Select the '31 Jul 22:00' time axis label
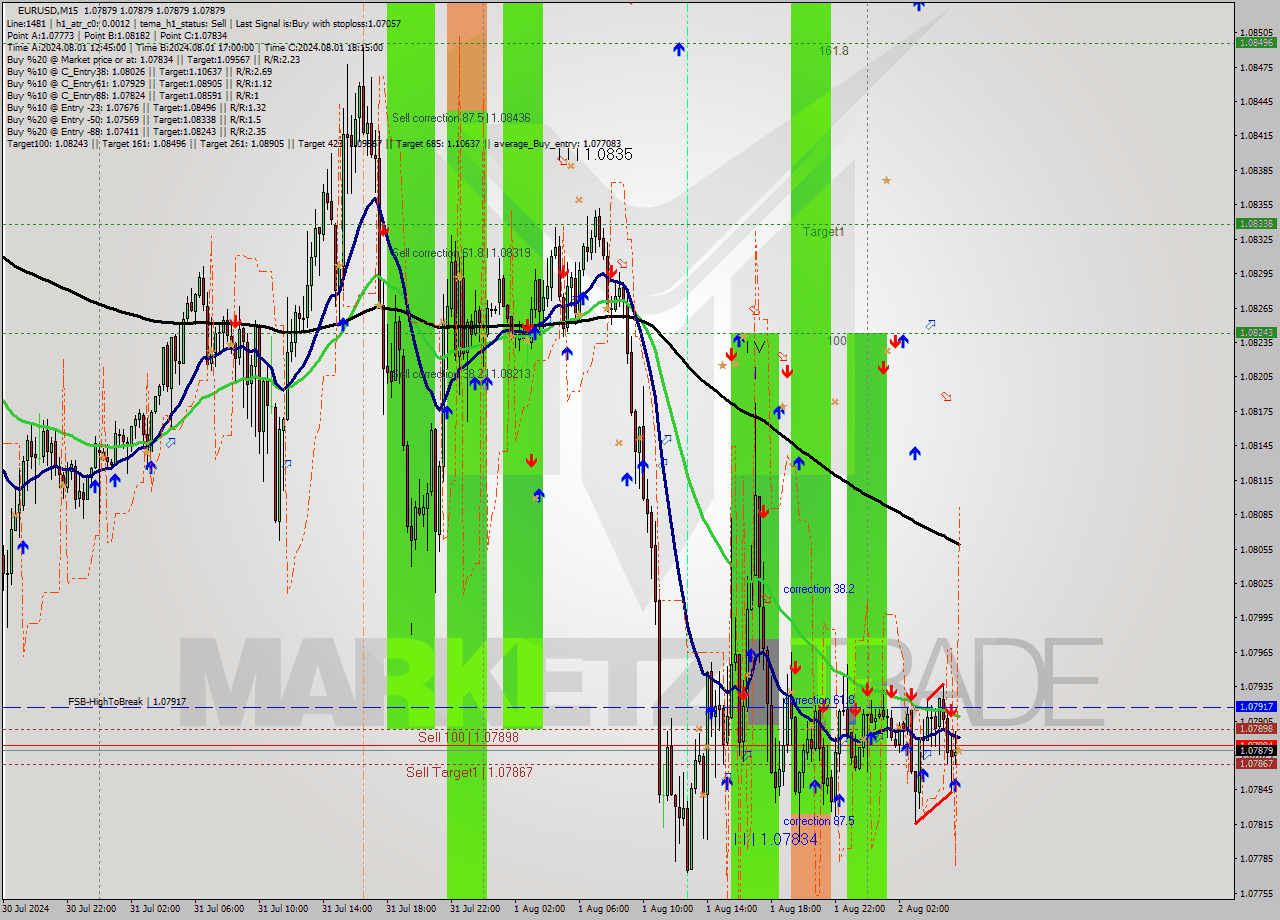This screenshot has height=920, width=1280. (475, 909)
